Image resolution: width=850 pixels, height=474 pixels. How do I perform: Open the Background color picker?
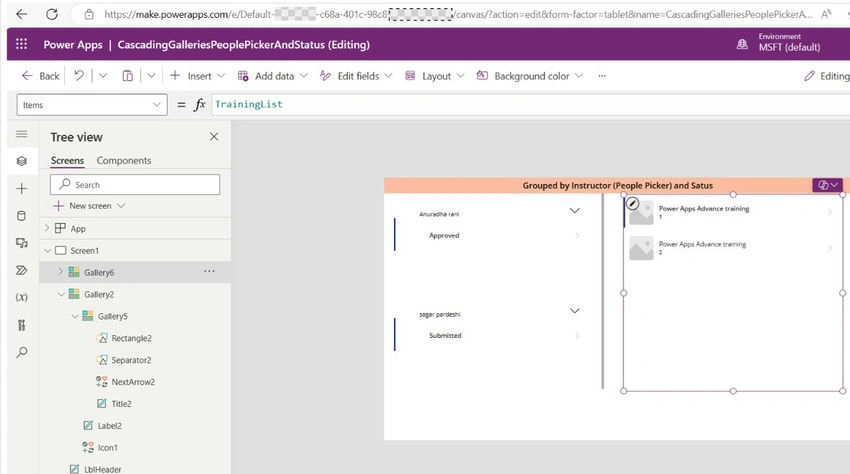pyautogui.click(x=530, y=76)
